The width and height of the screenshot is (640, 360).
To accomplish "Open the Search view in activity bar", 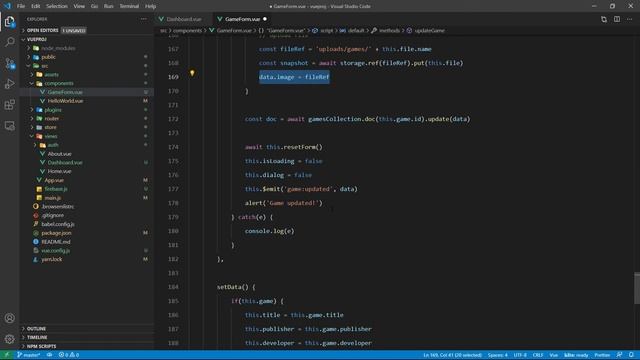I will click(x=9, y=42).
